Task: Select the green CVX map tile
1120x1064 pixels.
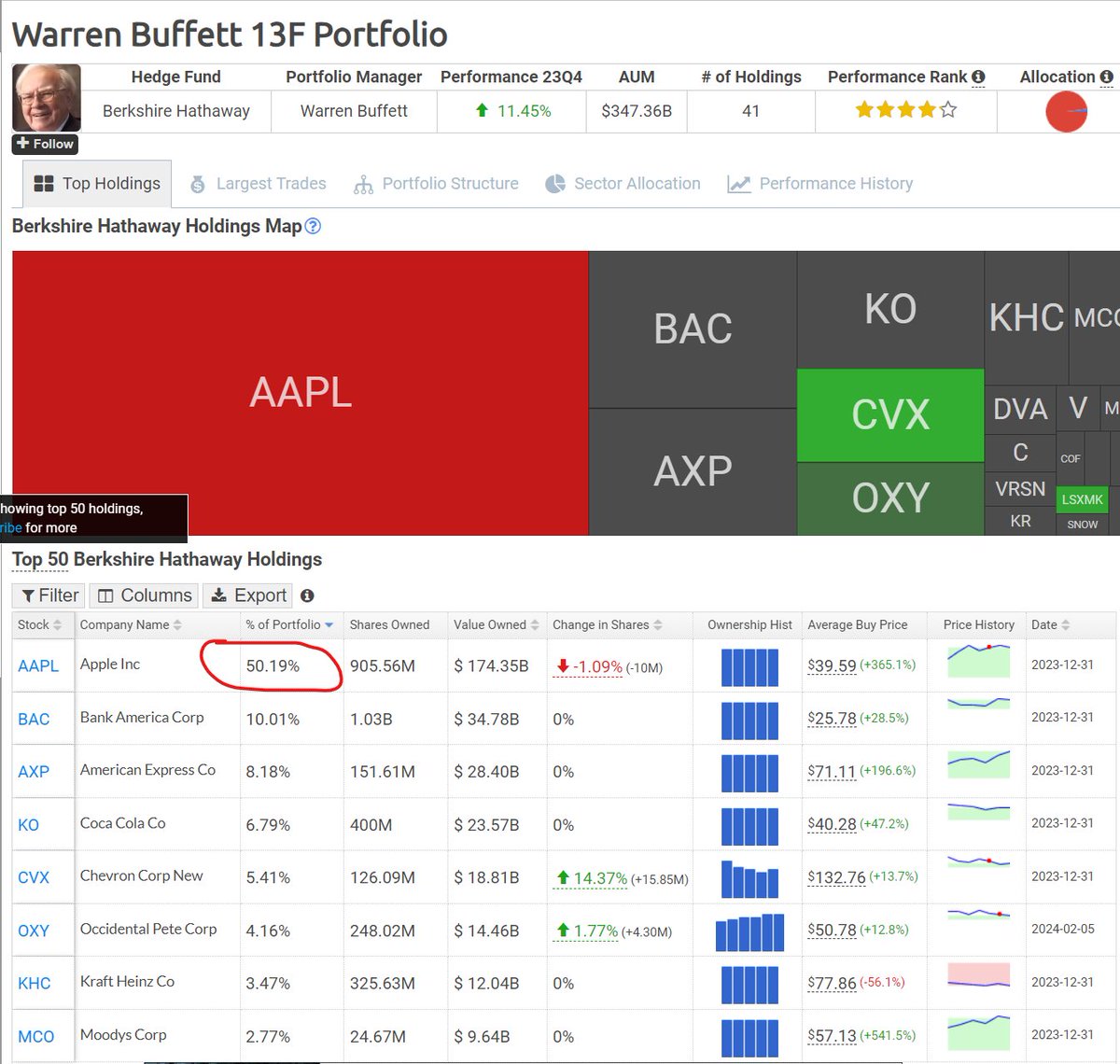Action: (x=890, y=415)
